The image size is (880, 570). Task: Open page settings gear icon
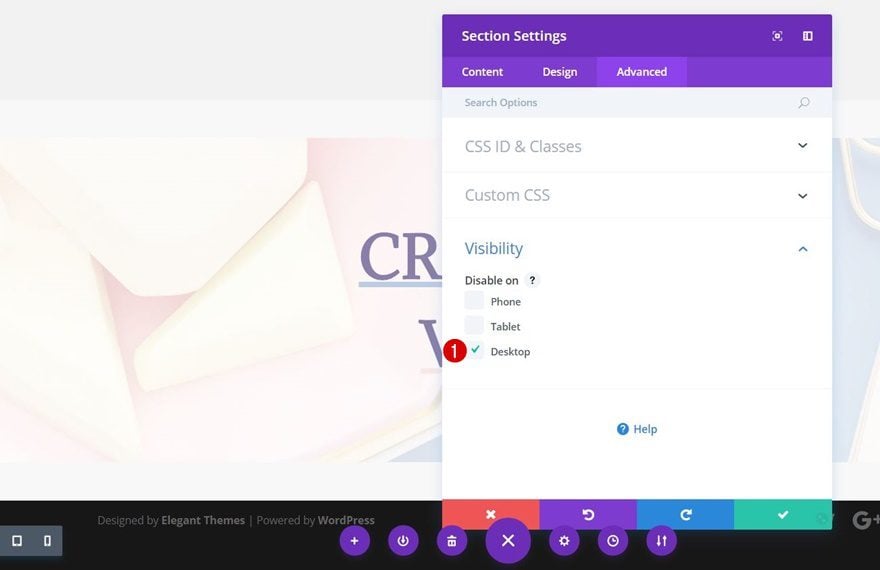[564, 541]
